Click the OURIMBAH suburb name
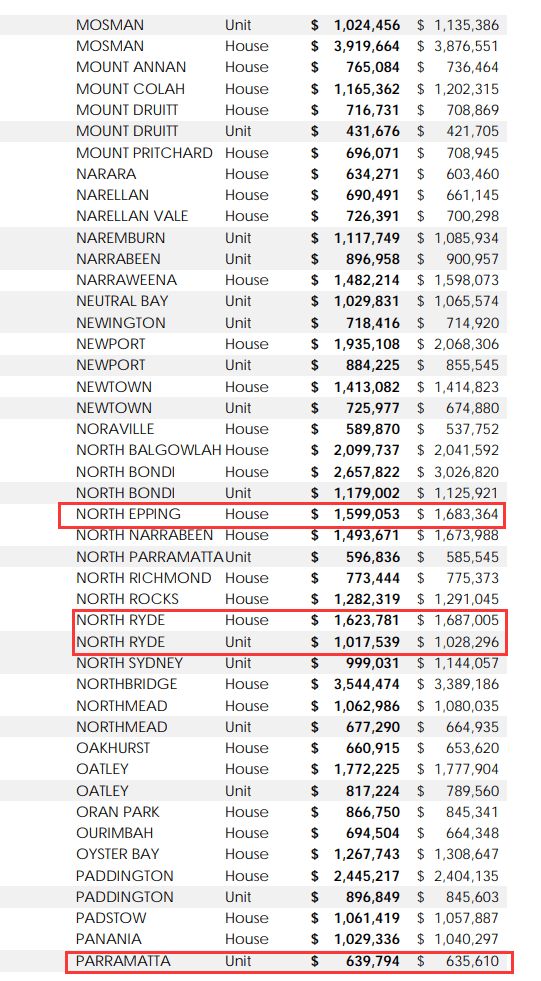The width and height of the screenshot is (541, 981). [x=114, y=833]
